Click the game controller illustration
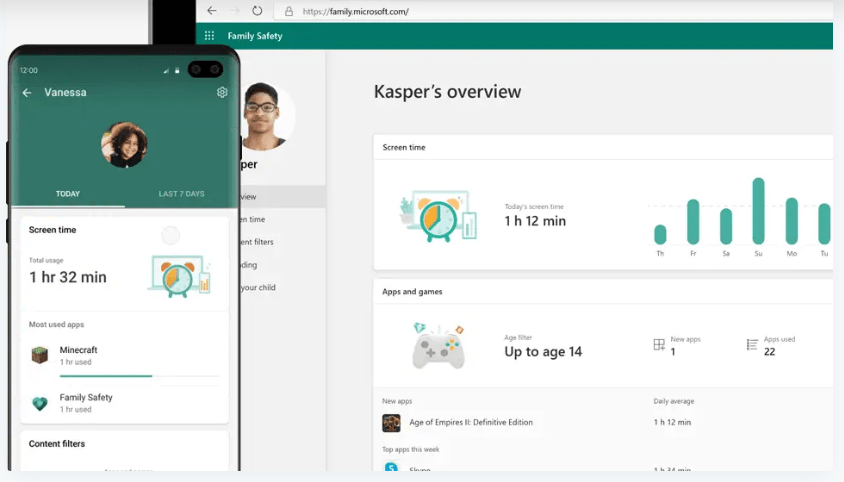 point(438,346)
